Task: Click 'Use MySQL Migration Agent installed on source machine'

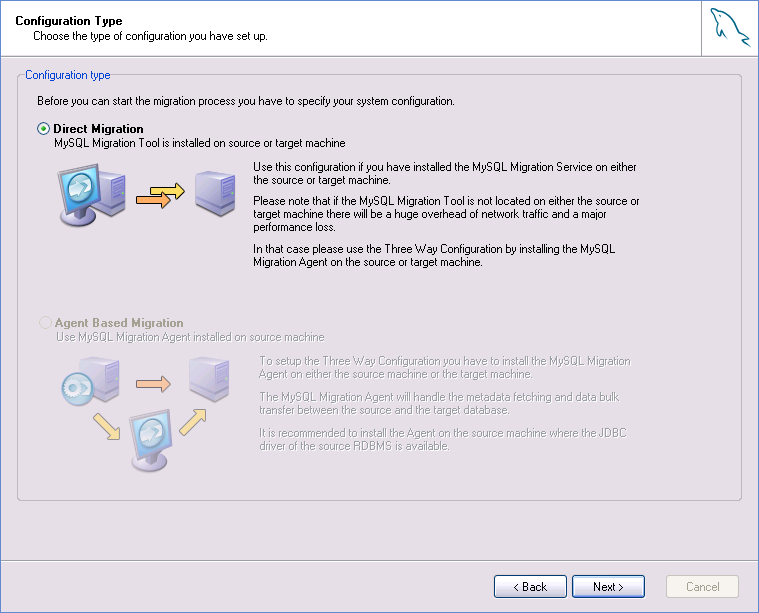Action: (x=190, y=337)
